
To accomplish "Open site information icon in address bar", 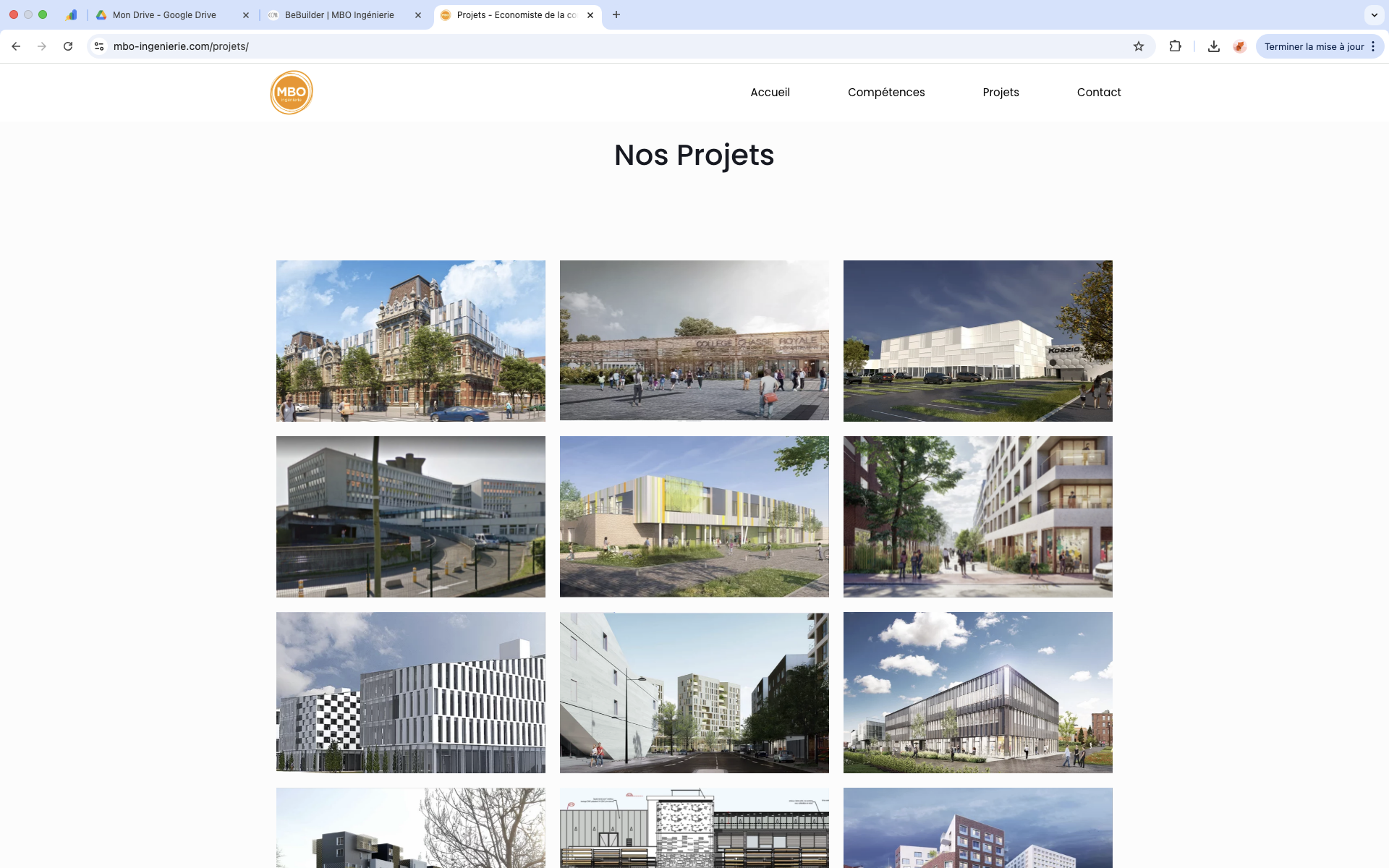I will click(99, 46).
